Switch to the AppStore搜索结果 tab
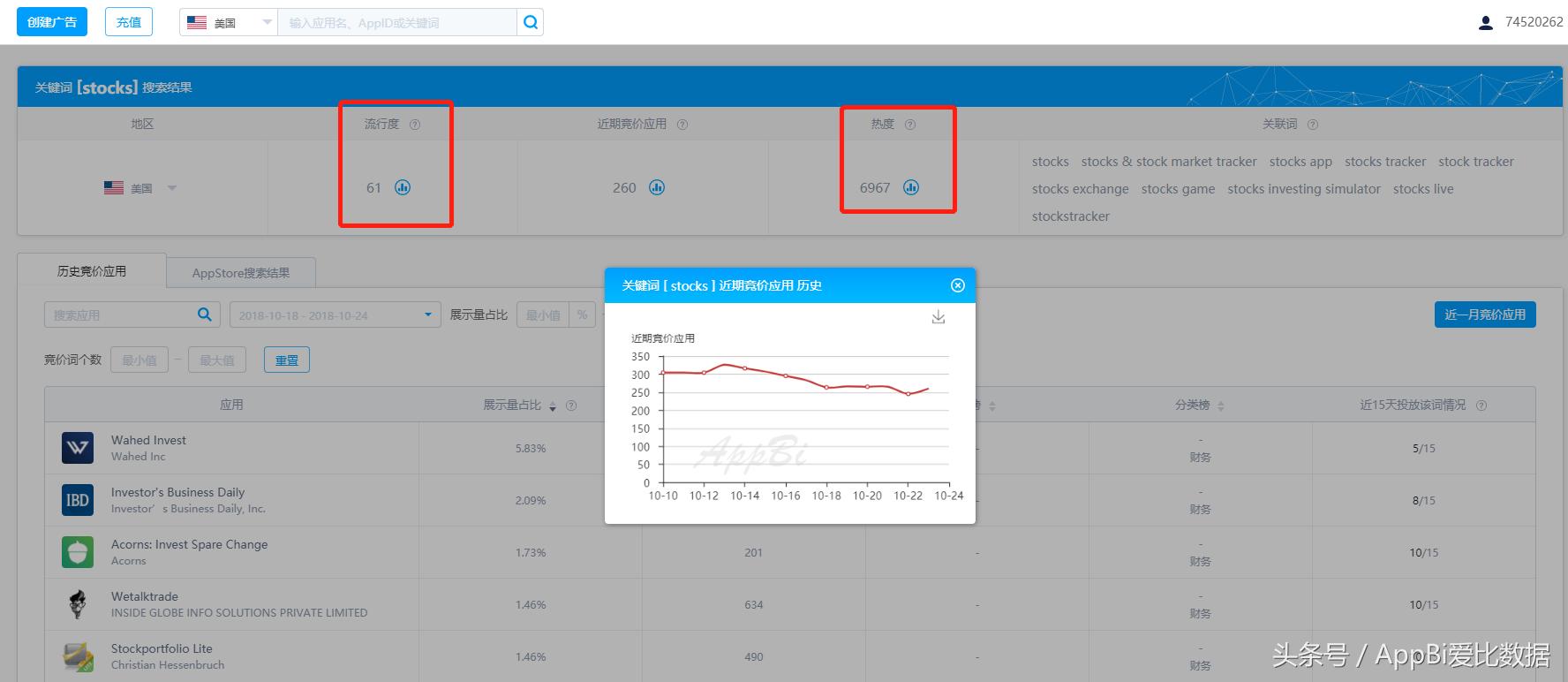The image size is (1568, 682). [x=240, y=273]
